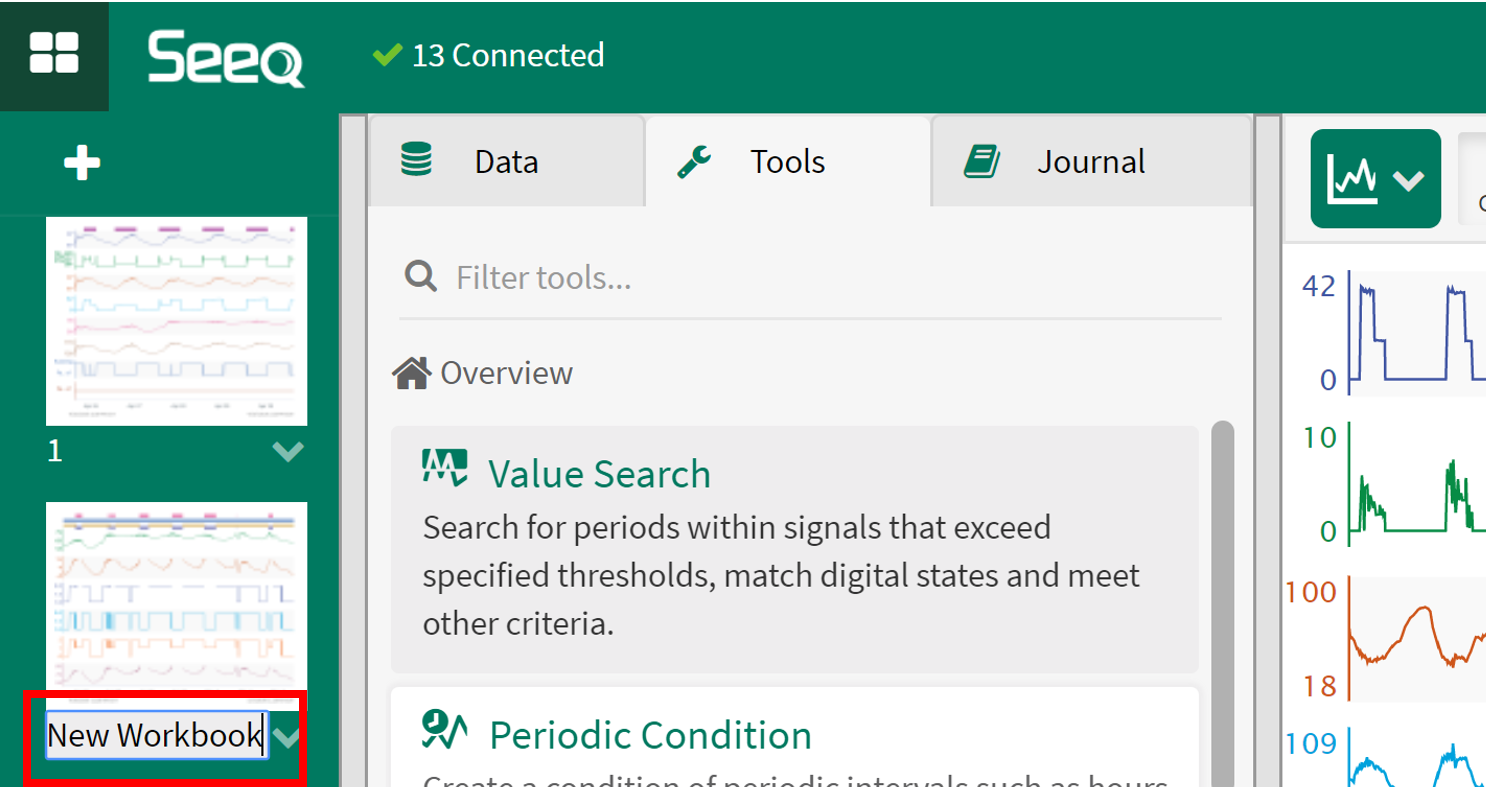Click the Overview home icon

pyautogui.click(x=411, y=374)
